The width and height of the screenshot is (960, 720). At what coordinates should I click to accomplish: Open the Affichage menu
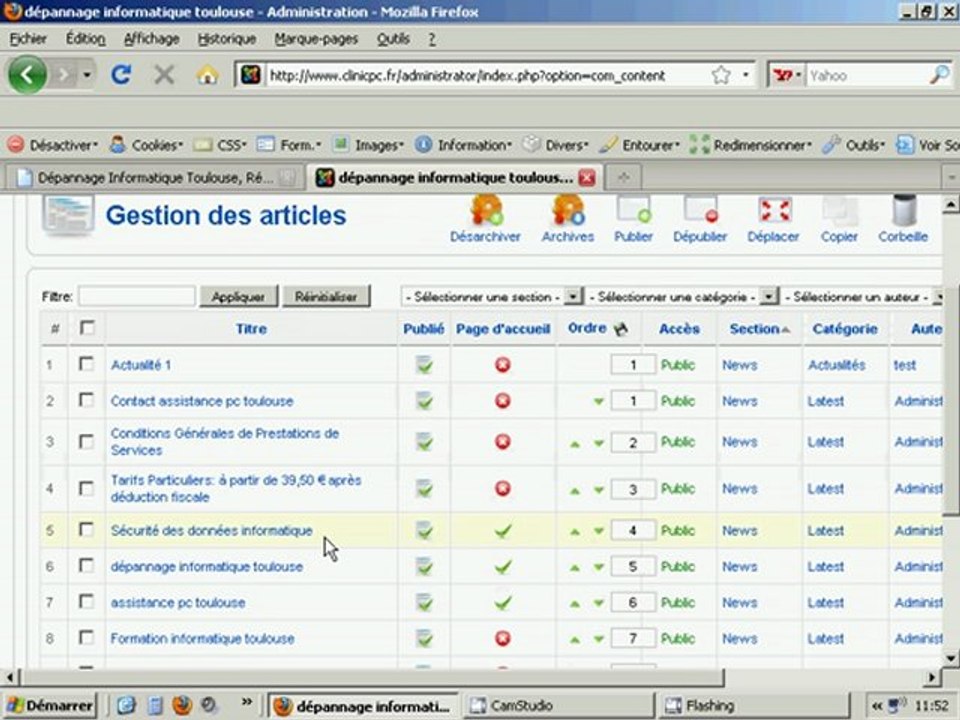[152, 39]
